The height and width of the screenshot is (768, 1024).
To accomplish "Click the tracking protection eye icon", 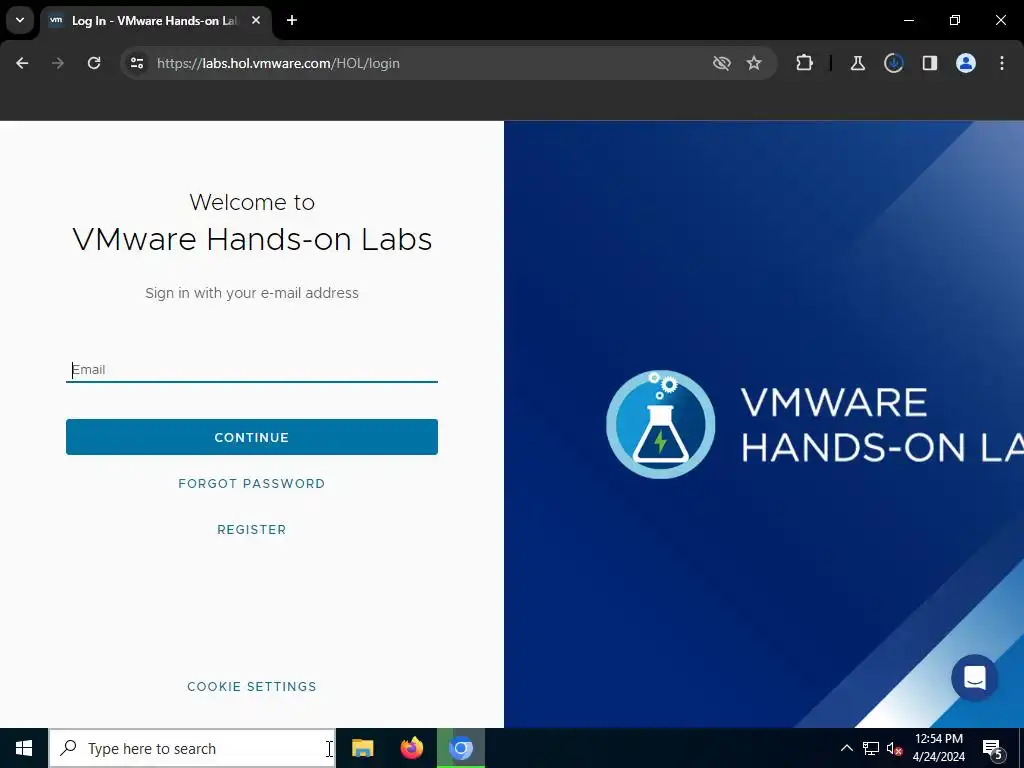I will coord(722,63).
